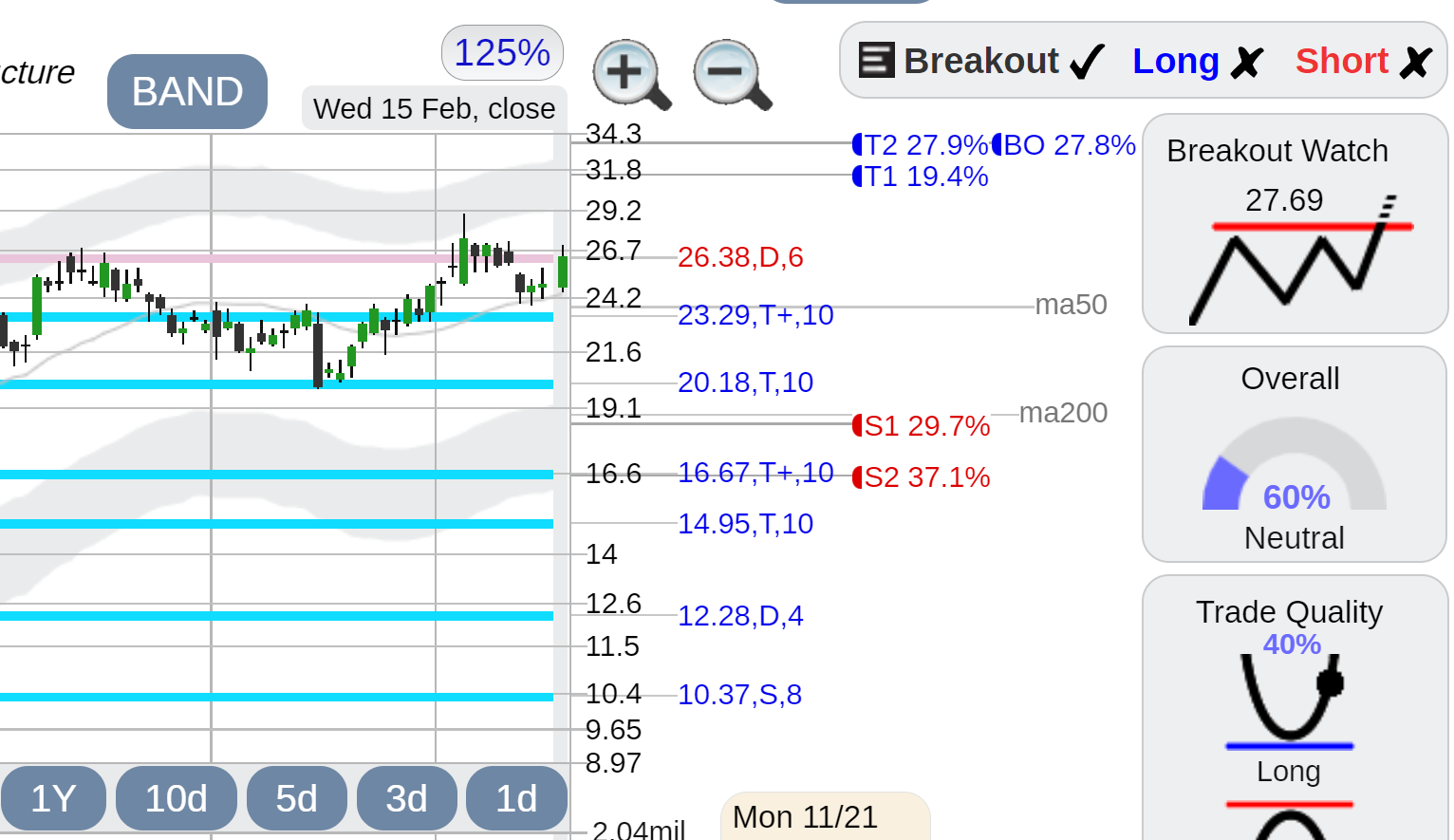The image size is (1454, 840).
Task: Click the T1 19.4% target marker
Action: (921, 177)
